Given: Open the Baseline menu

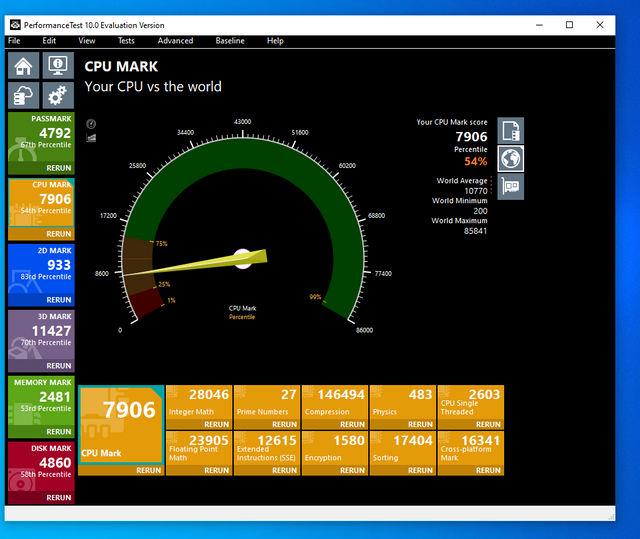Looking at the screenshot, I should coord(230,41).
